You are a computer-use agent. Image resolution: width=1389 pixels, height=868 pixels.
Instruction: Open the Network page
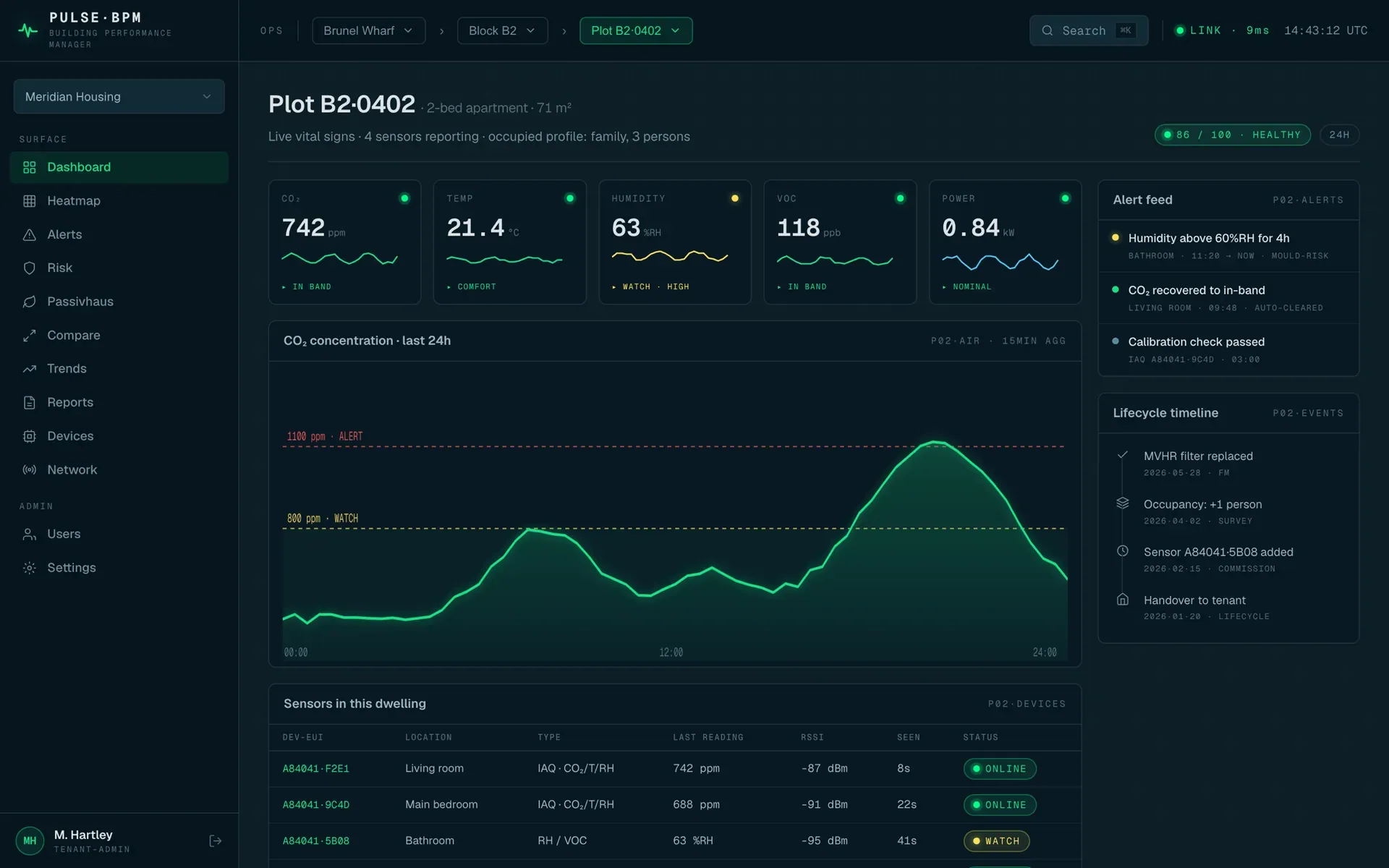coord(119,469)
